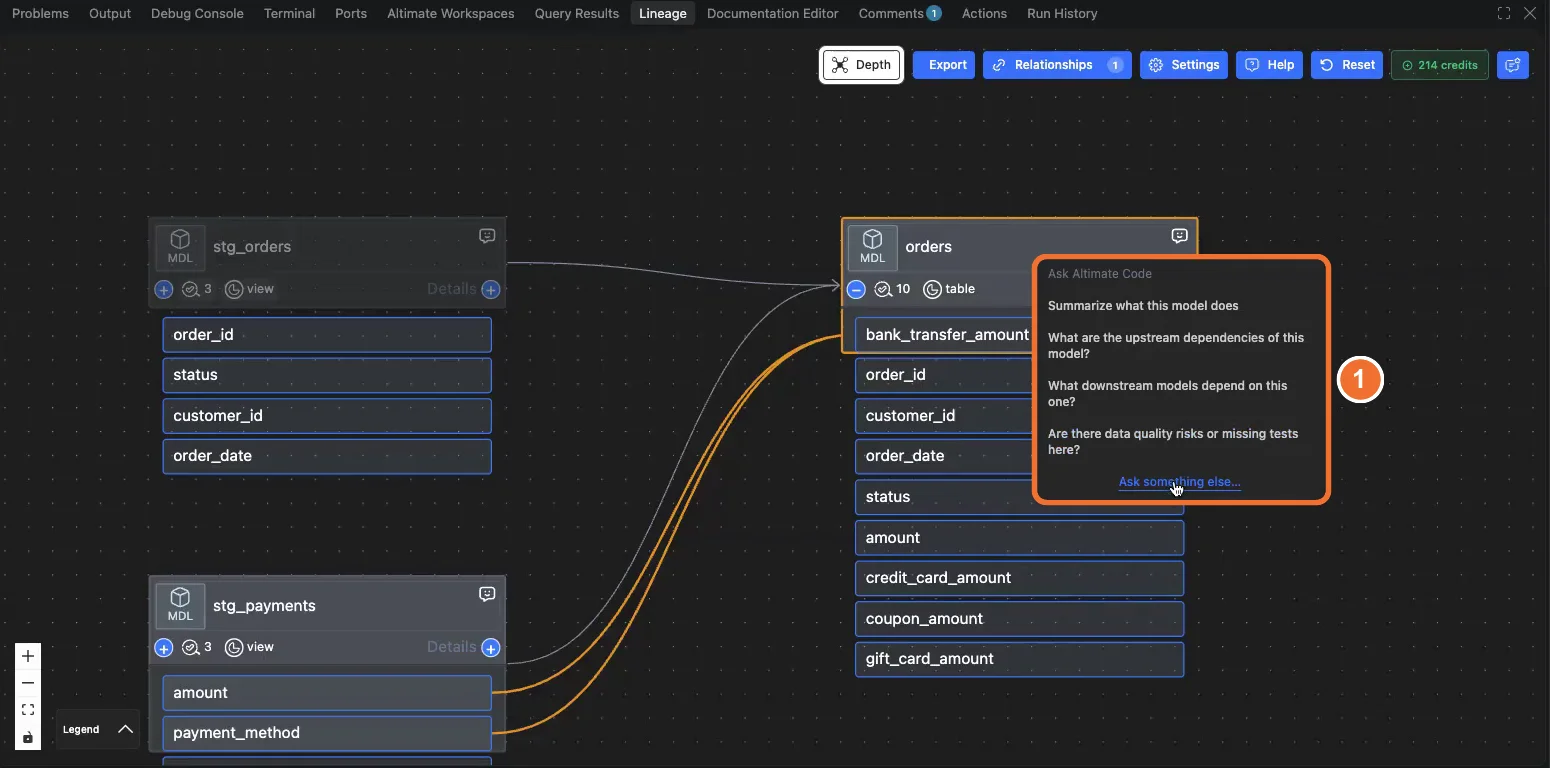
Task: Open Details on stg_payments node
Action: (x=451, y=647)
